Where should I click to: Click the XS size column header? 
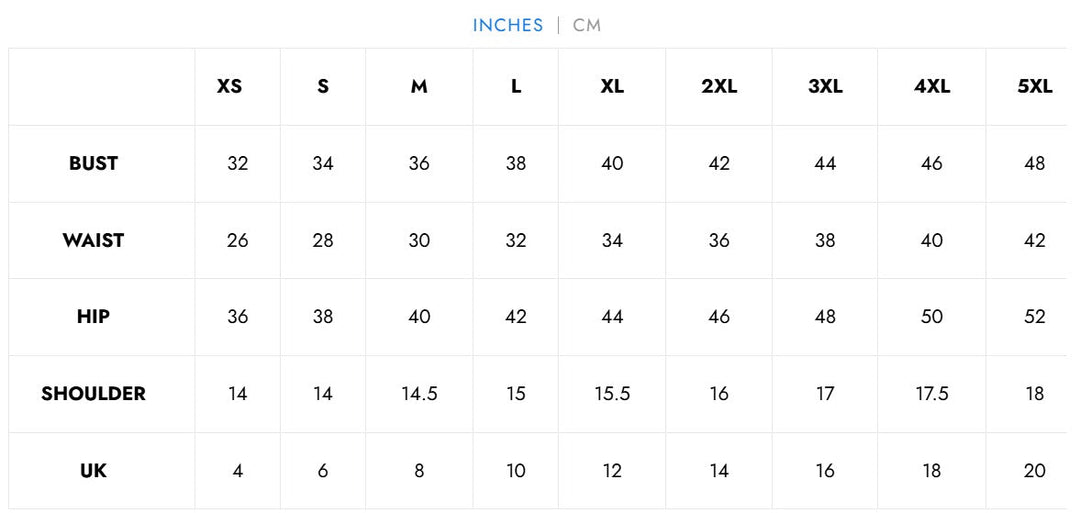pos(229,87)
